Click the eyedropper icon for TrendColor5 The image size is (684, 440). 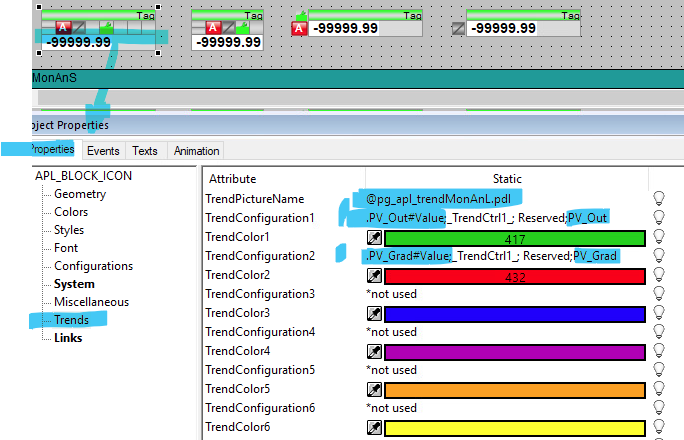(x=374, y=389)
